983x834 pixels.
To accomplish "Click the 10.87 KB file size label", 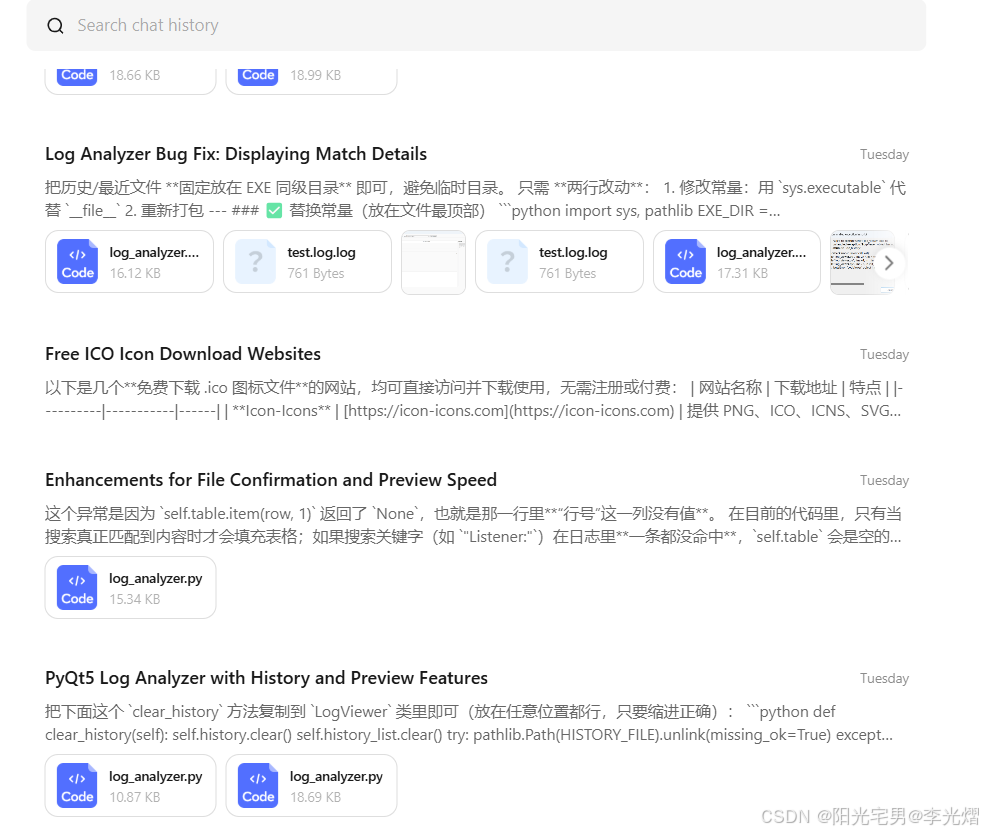I will tap(135, 798).
